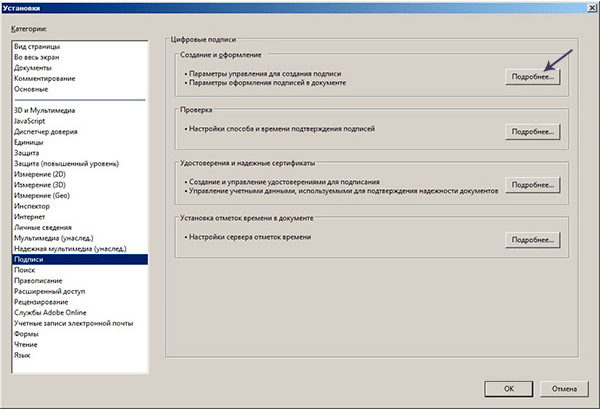The height and width of the screenshot is (411, 600).
Task: Select the JavaScript category
Action: click(35, 120)
